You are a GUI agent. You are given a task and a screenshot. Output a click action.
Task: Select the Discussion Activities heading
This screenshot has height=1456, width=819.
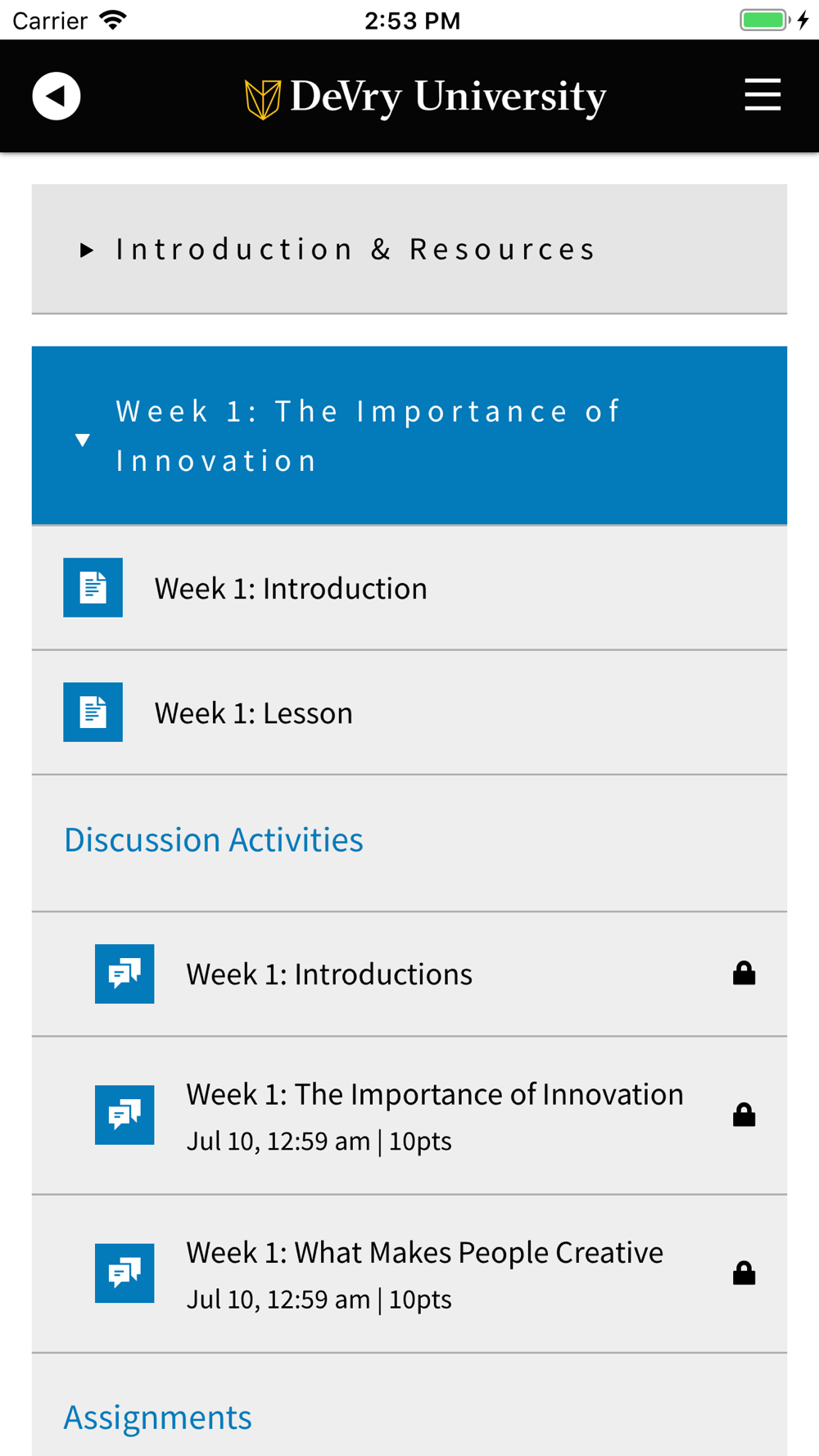click(214, 840)
